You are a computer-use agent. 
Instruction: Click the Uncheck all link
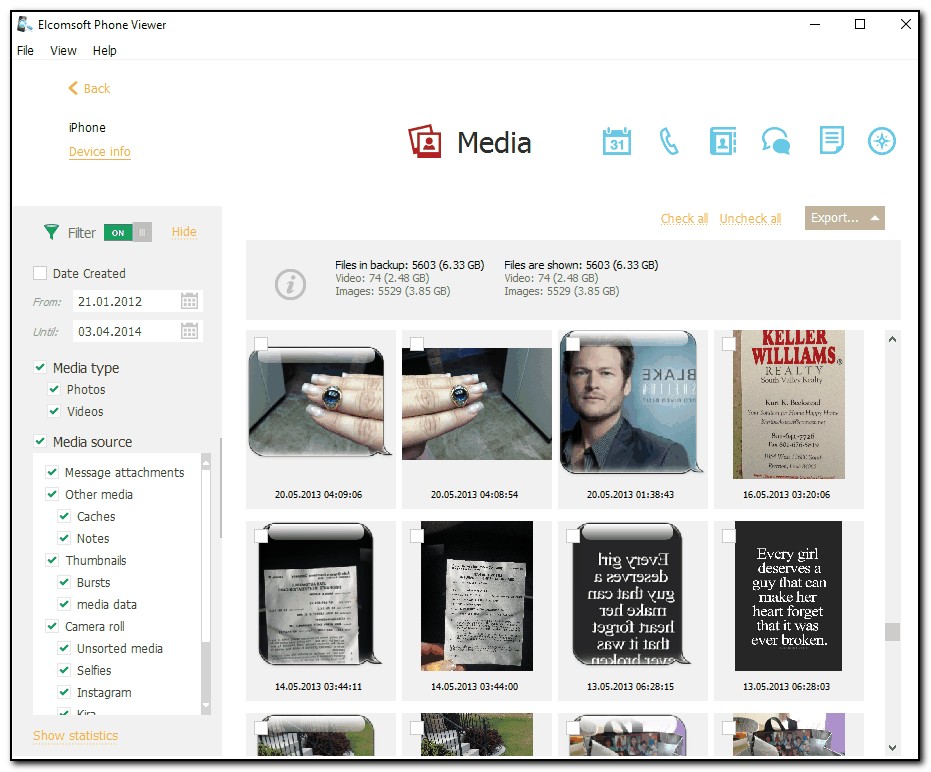pos(750,219)
